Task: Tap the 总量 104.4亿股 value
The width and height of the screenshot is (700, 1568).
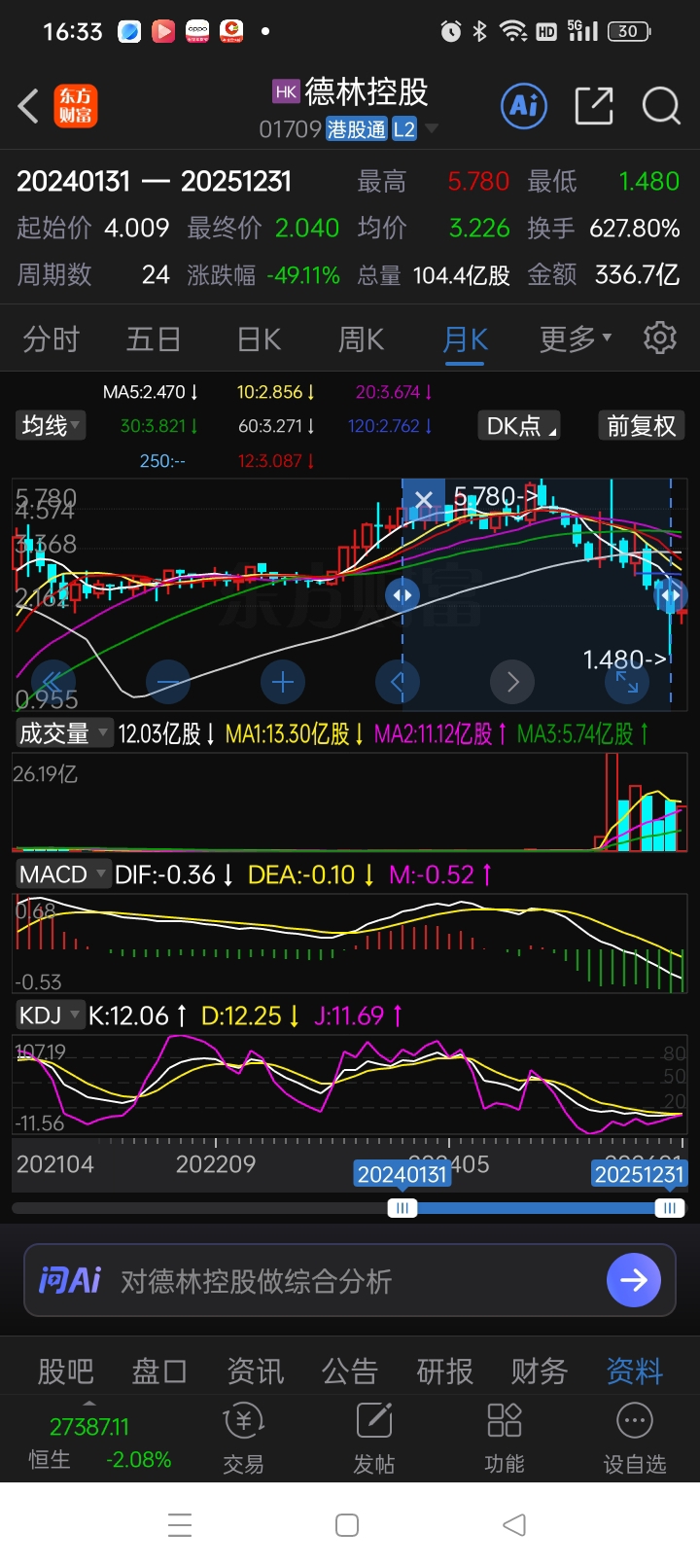Action: tap(461, 276)
